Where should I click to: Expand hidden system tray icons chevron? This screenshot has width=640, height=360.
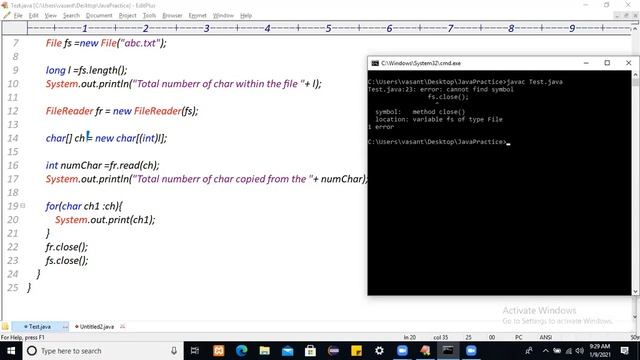coord(546,351)
